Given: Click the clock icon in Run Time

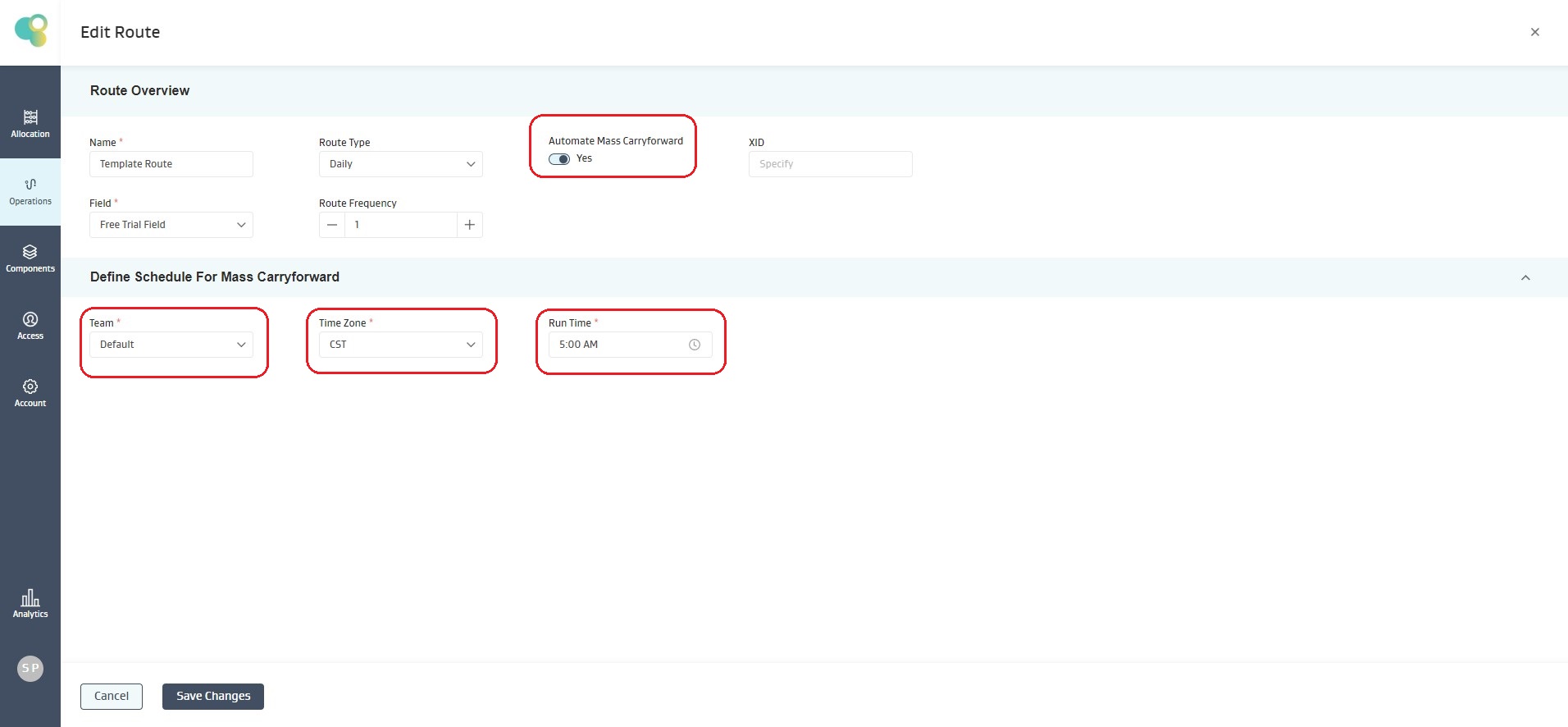Looking at the screenshot, I should 695,345.
